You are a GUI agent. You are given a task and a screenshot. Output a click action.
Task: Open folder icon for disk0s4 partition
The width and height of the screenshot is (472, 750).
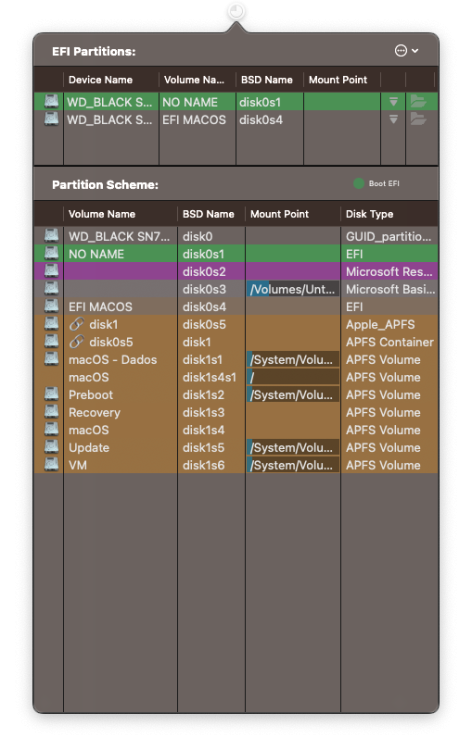[418, 119]
